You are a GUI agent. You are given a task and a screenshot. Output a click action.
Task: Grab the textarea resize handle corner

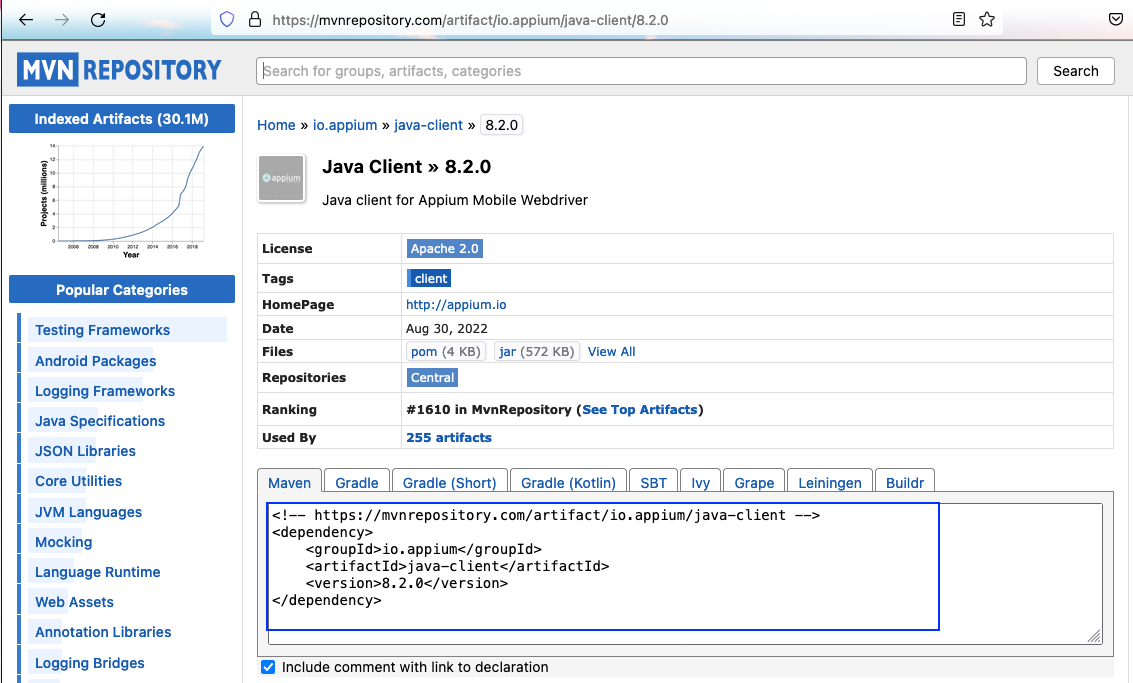tap(1094, 636)
